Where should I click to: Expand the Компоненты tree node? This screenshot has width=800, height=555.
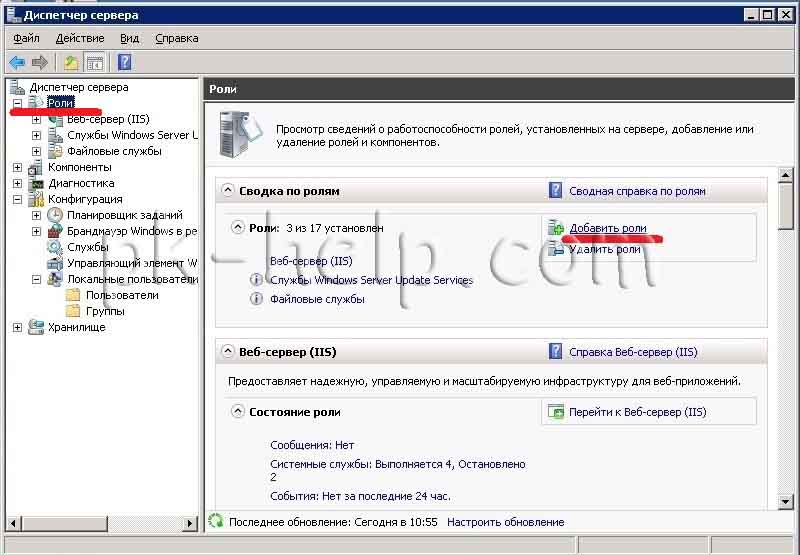[x=17, y=167]
